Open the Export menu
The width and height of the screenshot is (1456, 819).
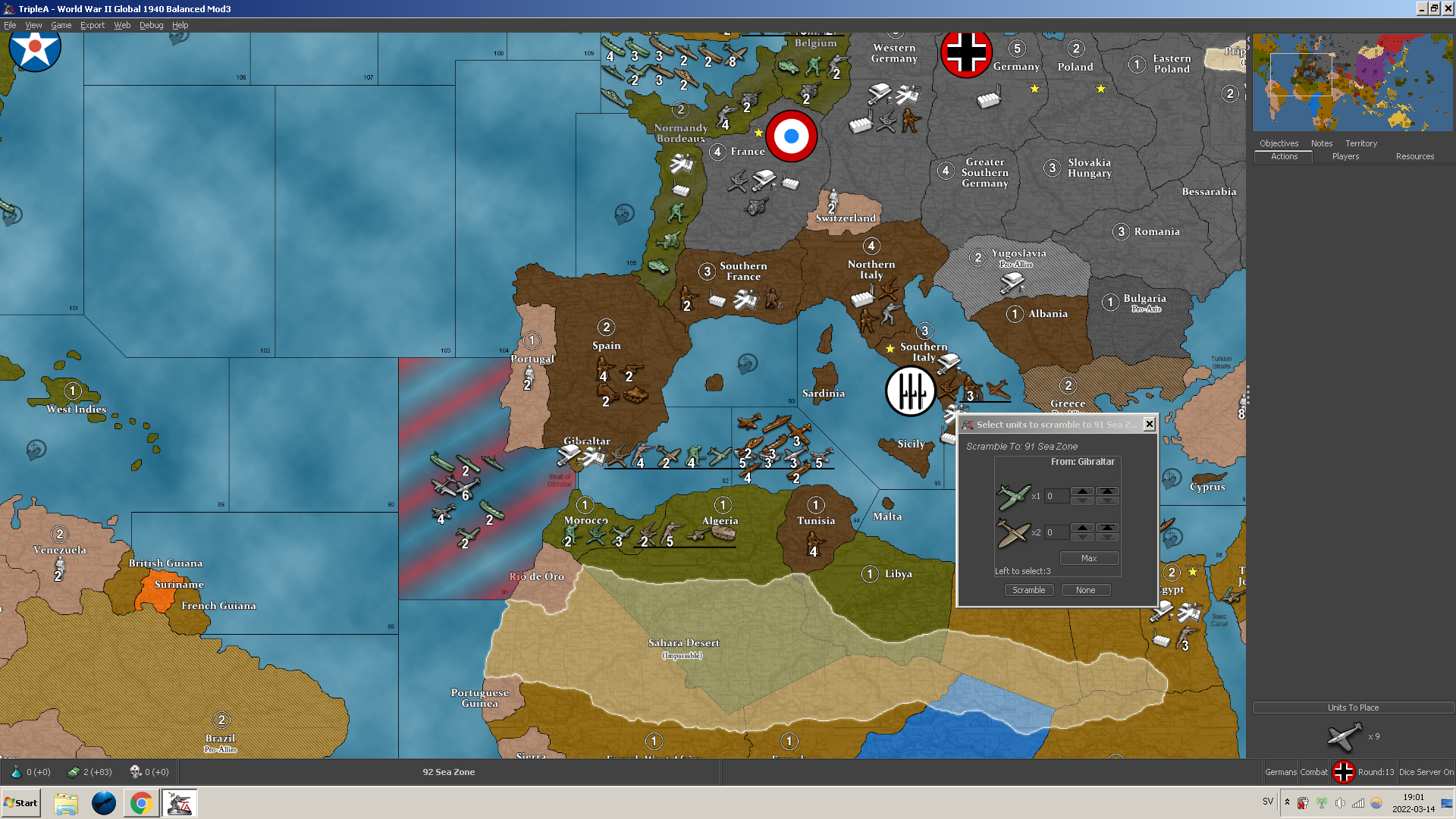(x=93, y=25)
